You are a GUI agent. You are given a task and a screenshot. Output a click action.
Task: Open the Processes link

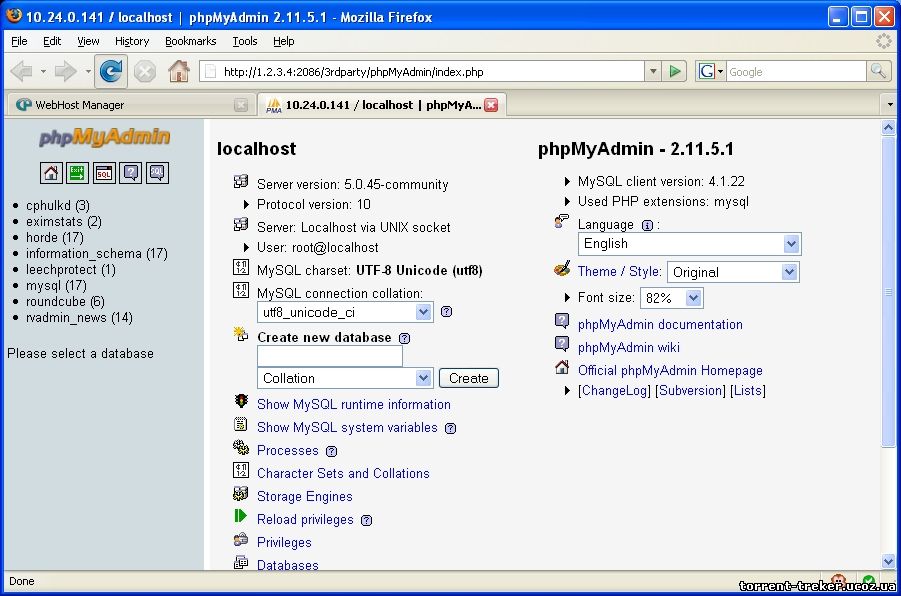tap(287, 451)
